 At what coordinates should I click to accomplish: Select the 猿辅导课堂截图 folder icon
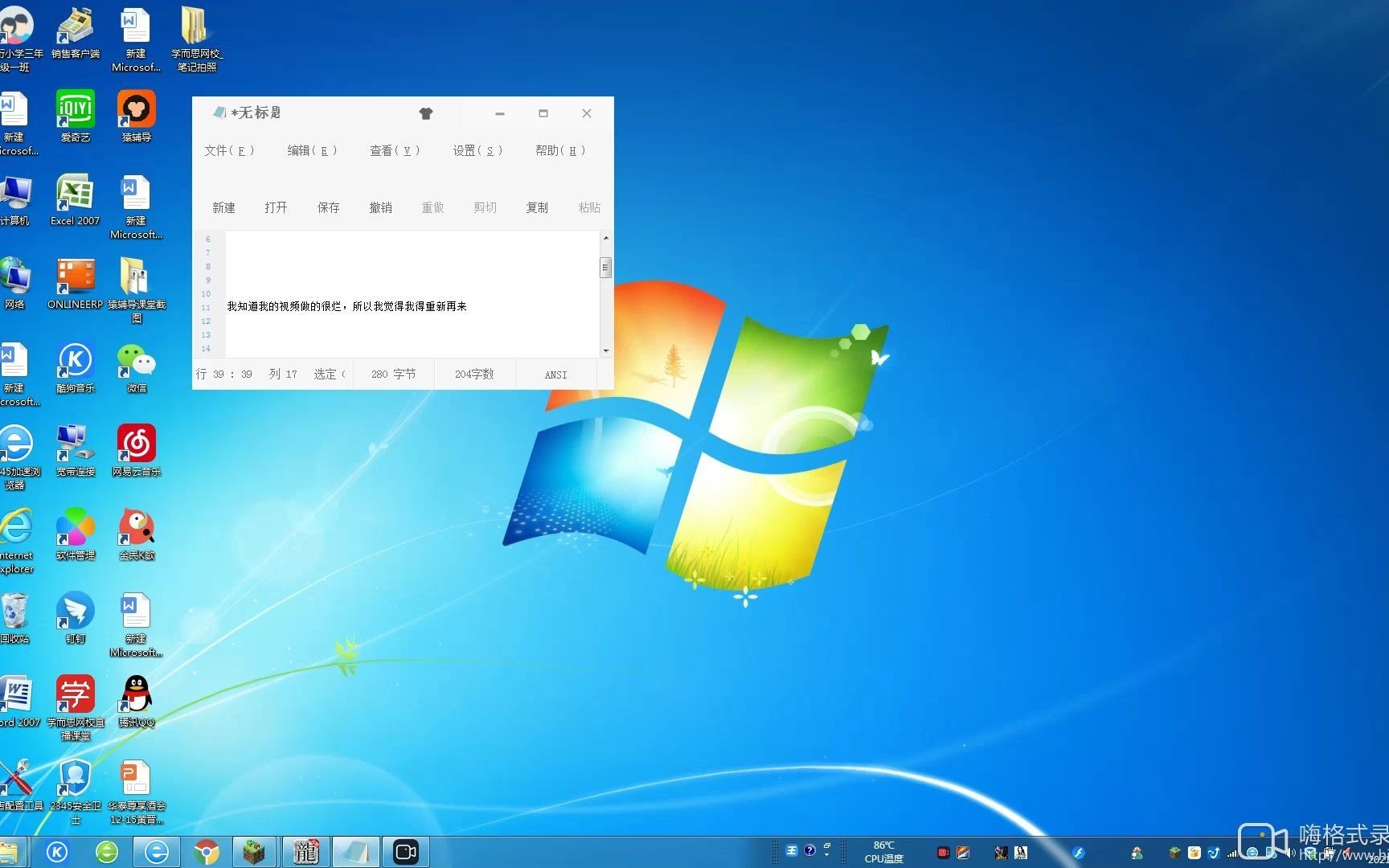click(137, 289)
